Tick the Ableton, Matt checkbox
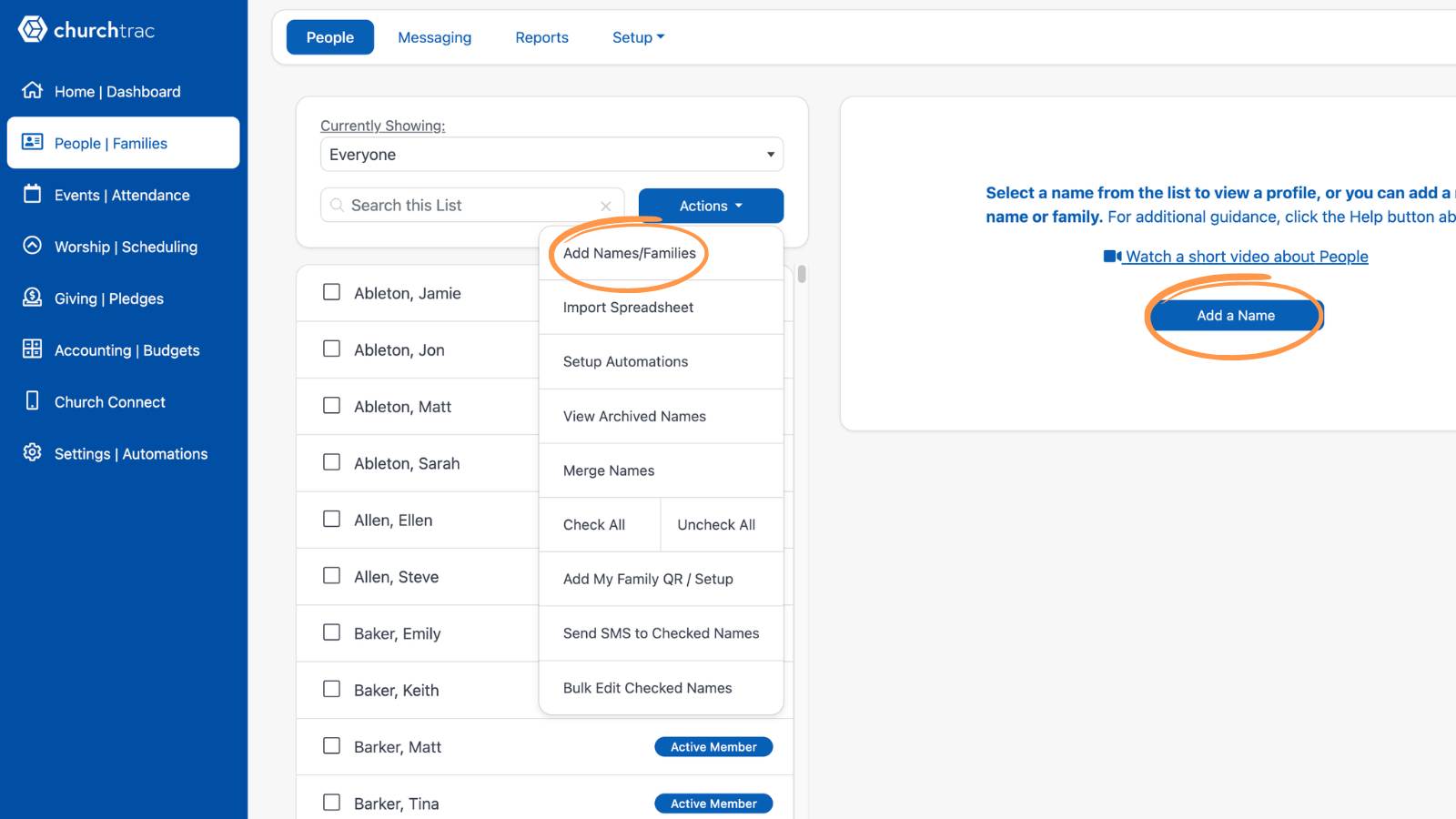This screenshot has width=1456, height=819. (332, 406)
